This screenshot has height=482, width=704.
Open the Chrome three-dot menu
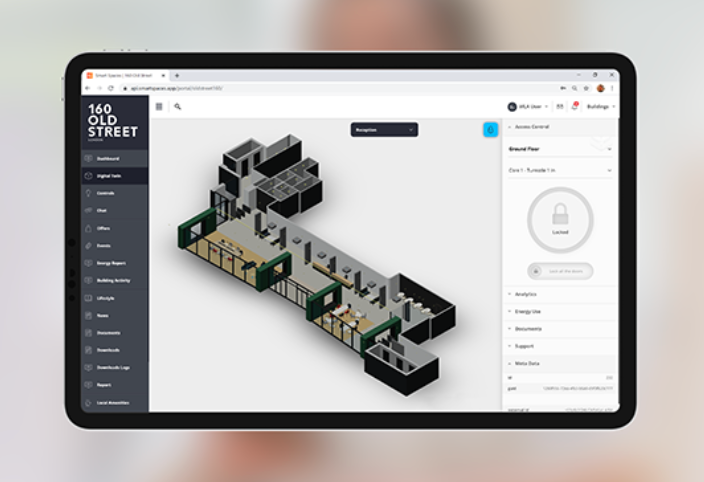pyautogui.click(x=612, y=88)
